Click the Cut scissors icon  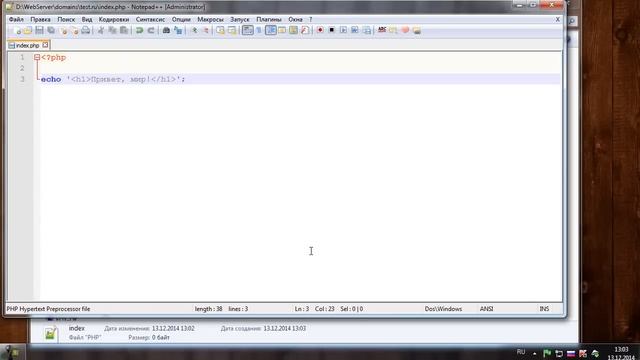(101, 31)
